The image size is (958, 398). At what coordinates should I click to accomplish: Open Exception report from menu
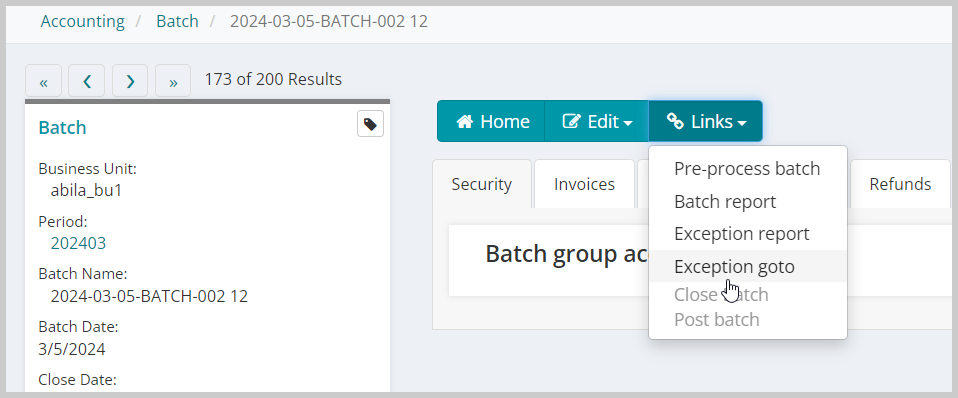(747, 234)
